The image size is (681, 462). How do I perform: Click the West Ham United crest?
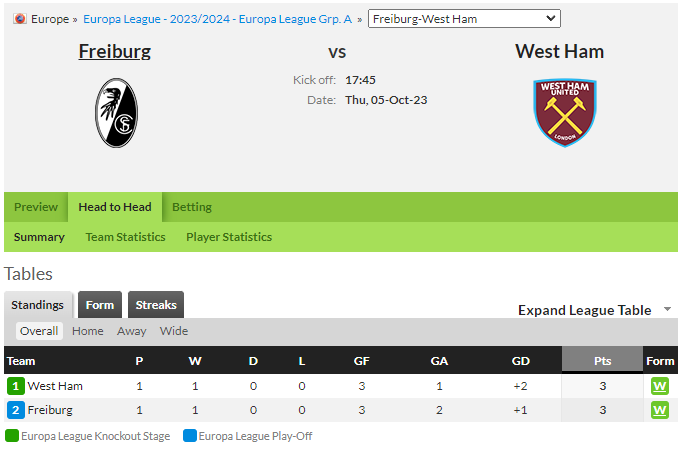(x=565, y=113)
